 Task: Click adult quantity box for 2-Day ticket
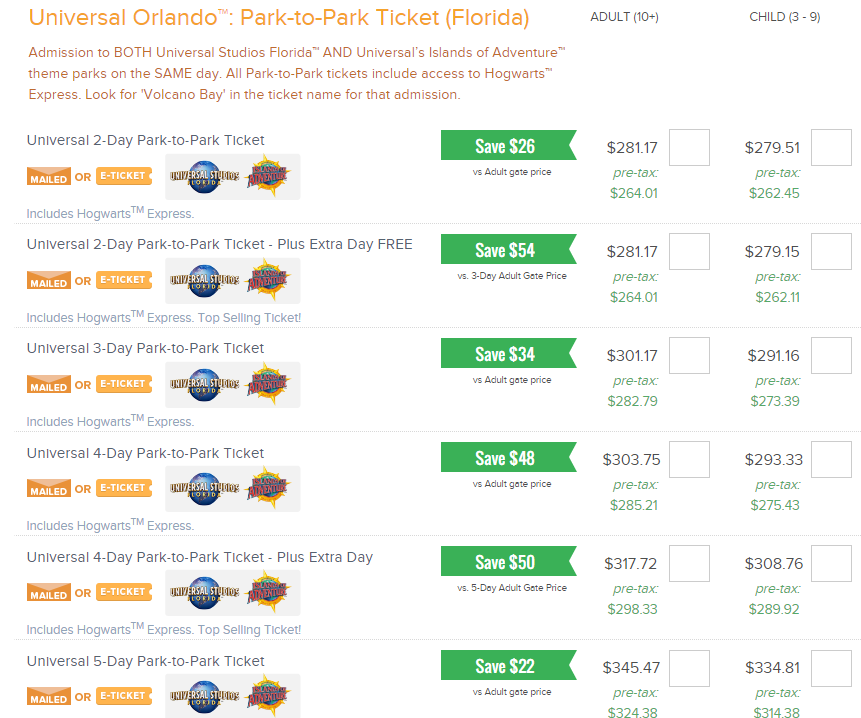coord(689,148)
